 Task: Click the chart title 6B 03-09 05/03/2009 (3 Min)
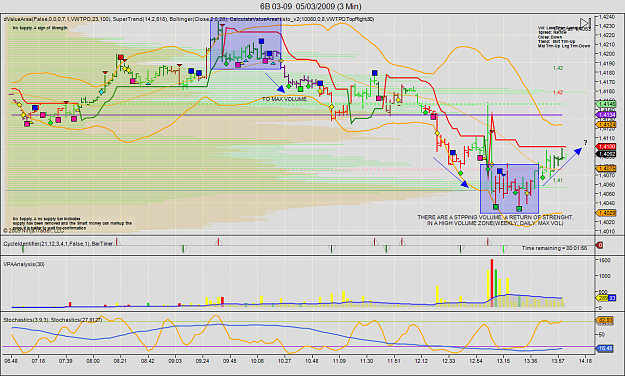[311, 6]
